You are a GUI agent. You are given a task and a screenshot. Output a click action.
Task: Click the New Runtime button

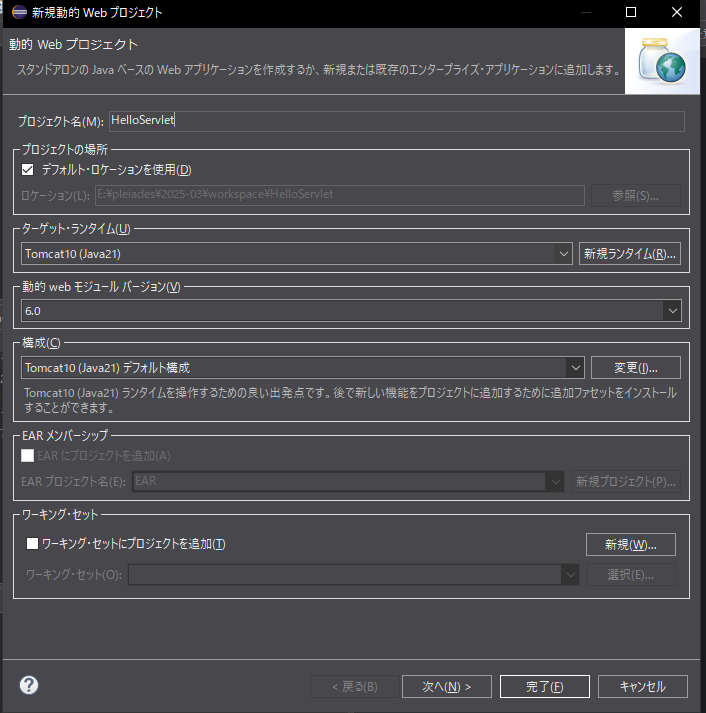pos(630,254)
